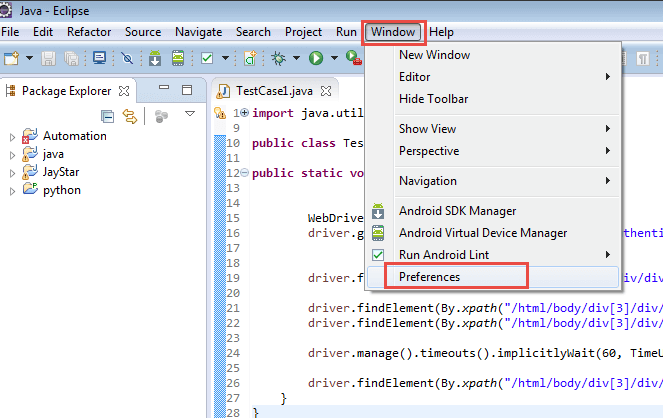Click line 24 implicitlyWait code line
Viewport: 663px width, 418px height.
pyautogui.click(x=485, y=353)
